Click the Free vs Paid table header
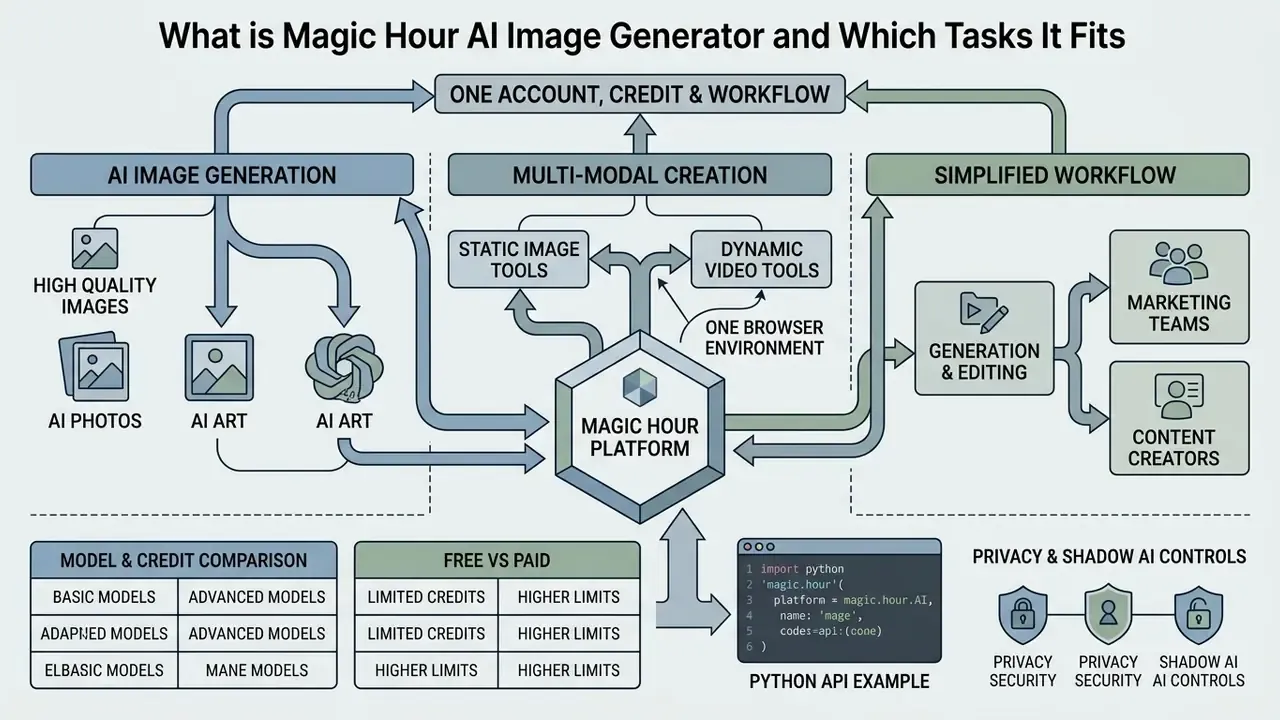This screenshot has width=1280, height=720. click(x=497, y=560)
